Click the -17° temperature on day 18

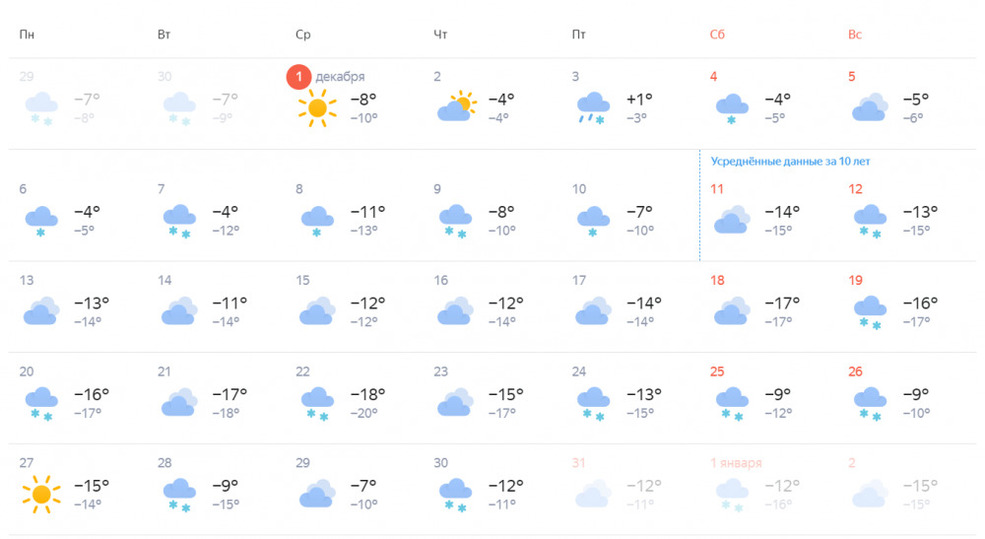coord(782,303)
